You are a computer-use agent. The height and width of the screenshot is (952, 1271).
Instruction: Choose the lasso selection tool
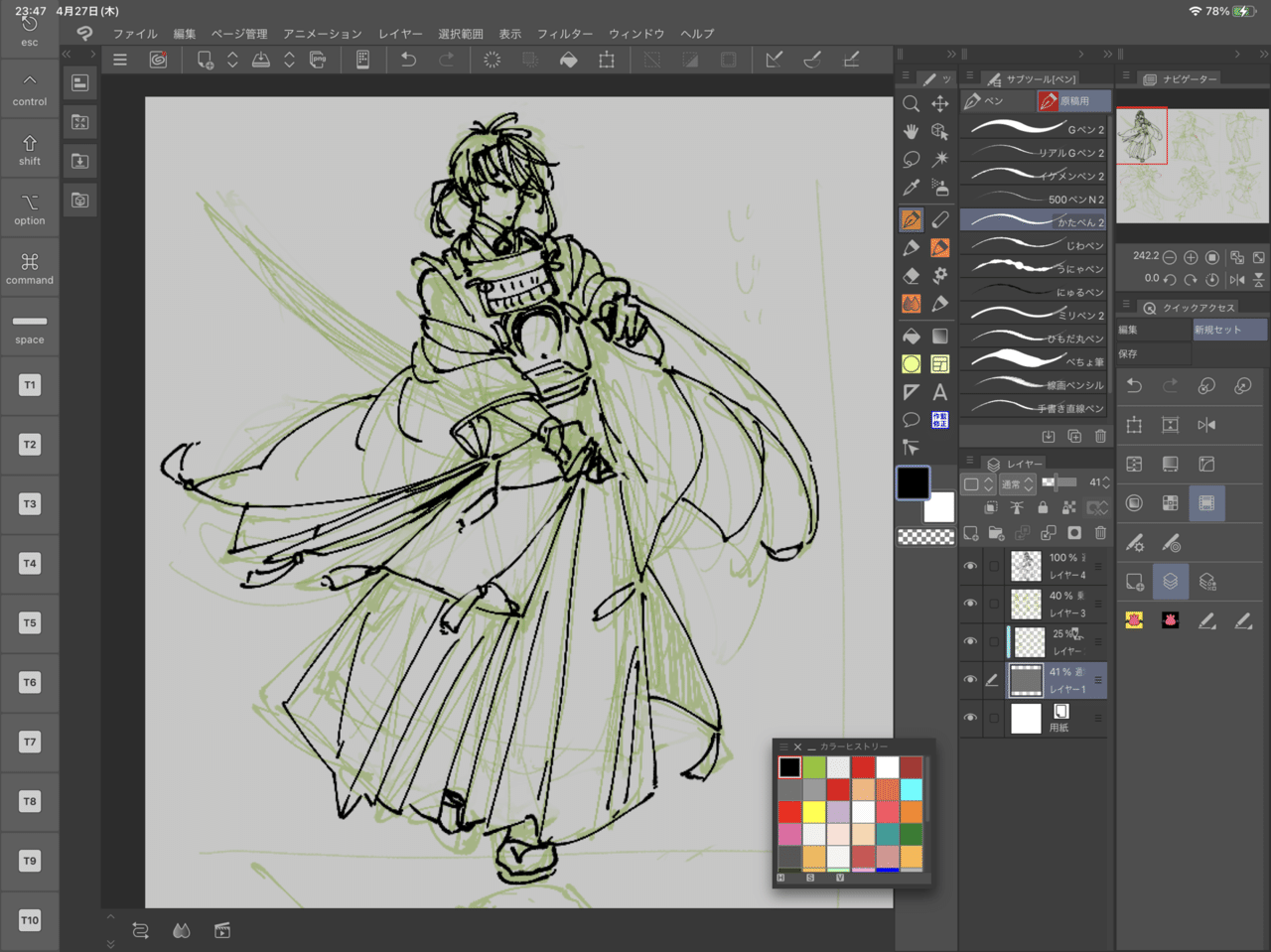(911, 159)
